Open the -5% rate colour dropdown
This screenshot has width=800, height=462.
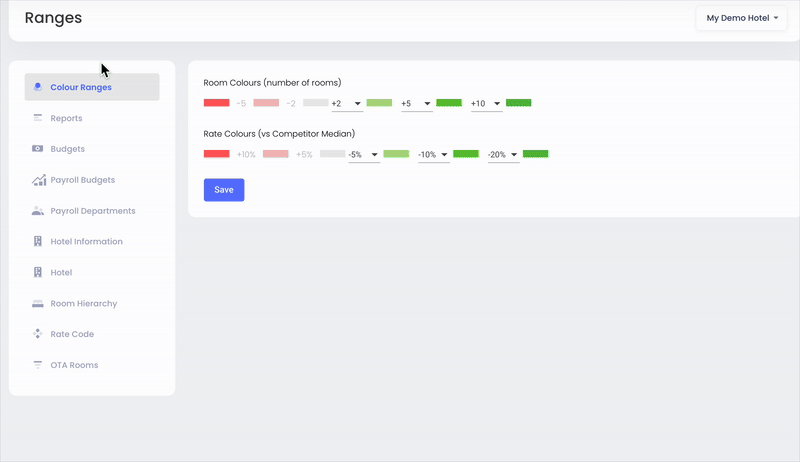(x=364, y=155)
